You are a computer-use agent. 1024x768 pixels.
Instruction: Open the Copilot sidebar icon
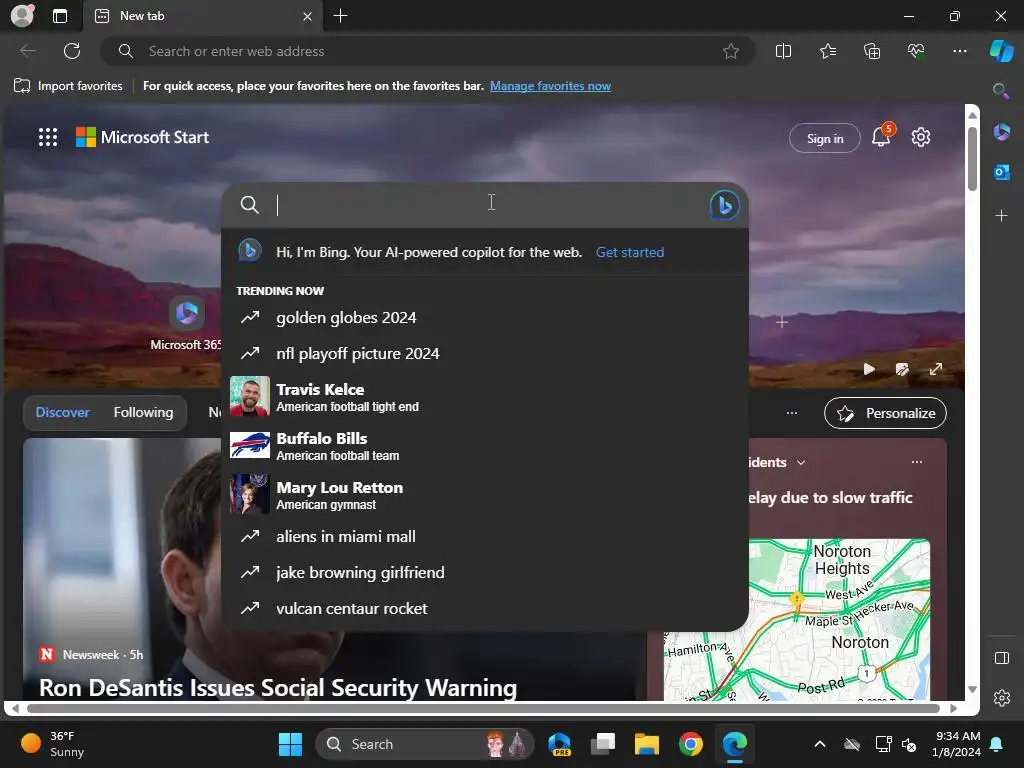1001,51
